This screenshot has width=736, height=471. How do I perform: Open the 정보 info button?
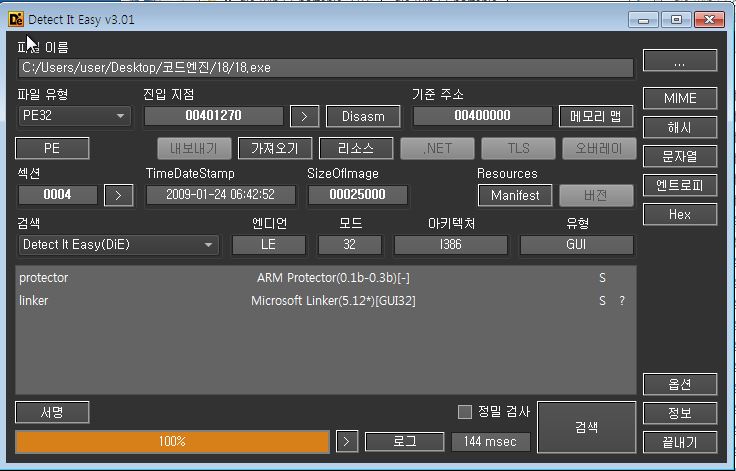click(x=680, y=413)
